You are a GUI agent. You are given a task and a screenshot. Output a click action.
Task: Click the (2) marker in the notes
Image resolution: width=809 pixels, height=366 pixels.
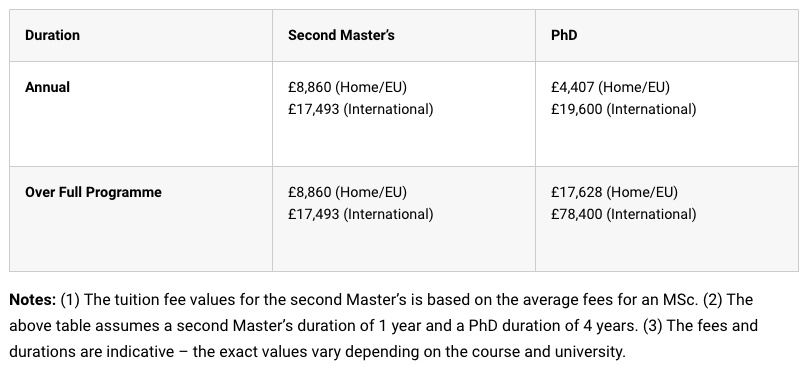point(714,299)
